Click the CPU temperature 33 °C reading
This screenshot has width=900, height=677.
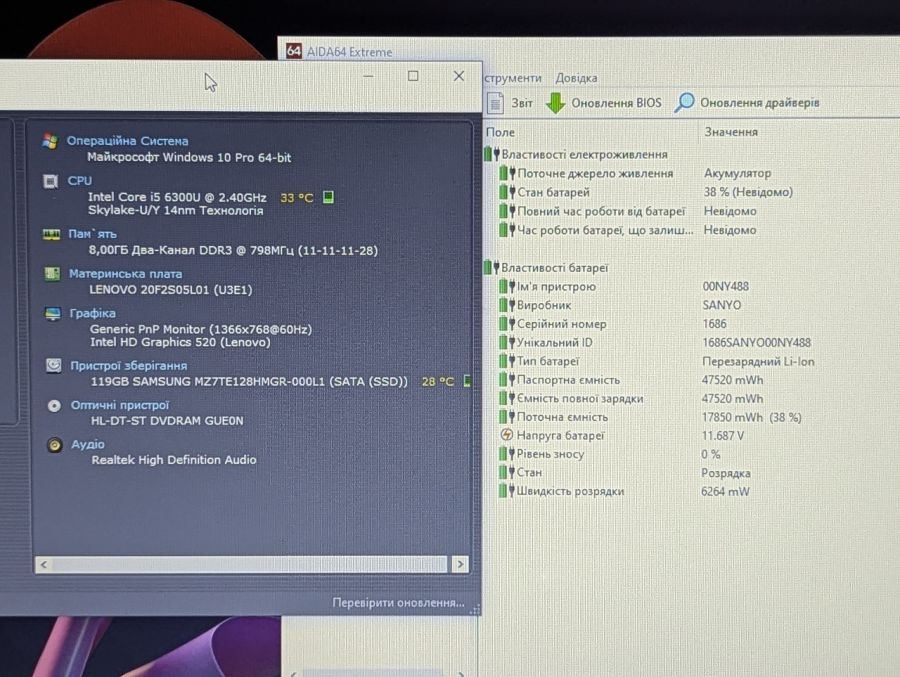click(297, 198)
